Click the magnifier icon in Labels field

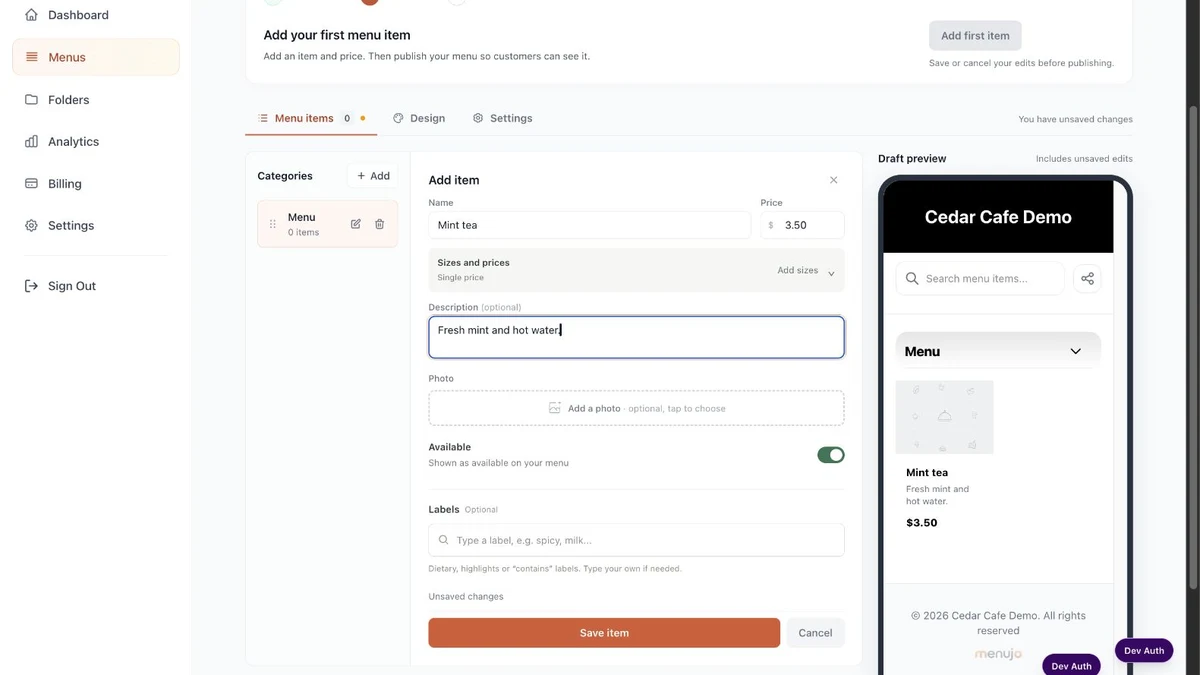click(443, 540)
